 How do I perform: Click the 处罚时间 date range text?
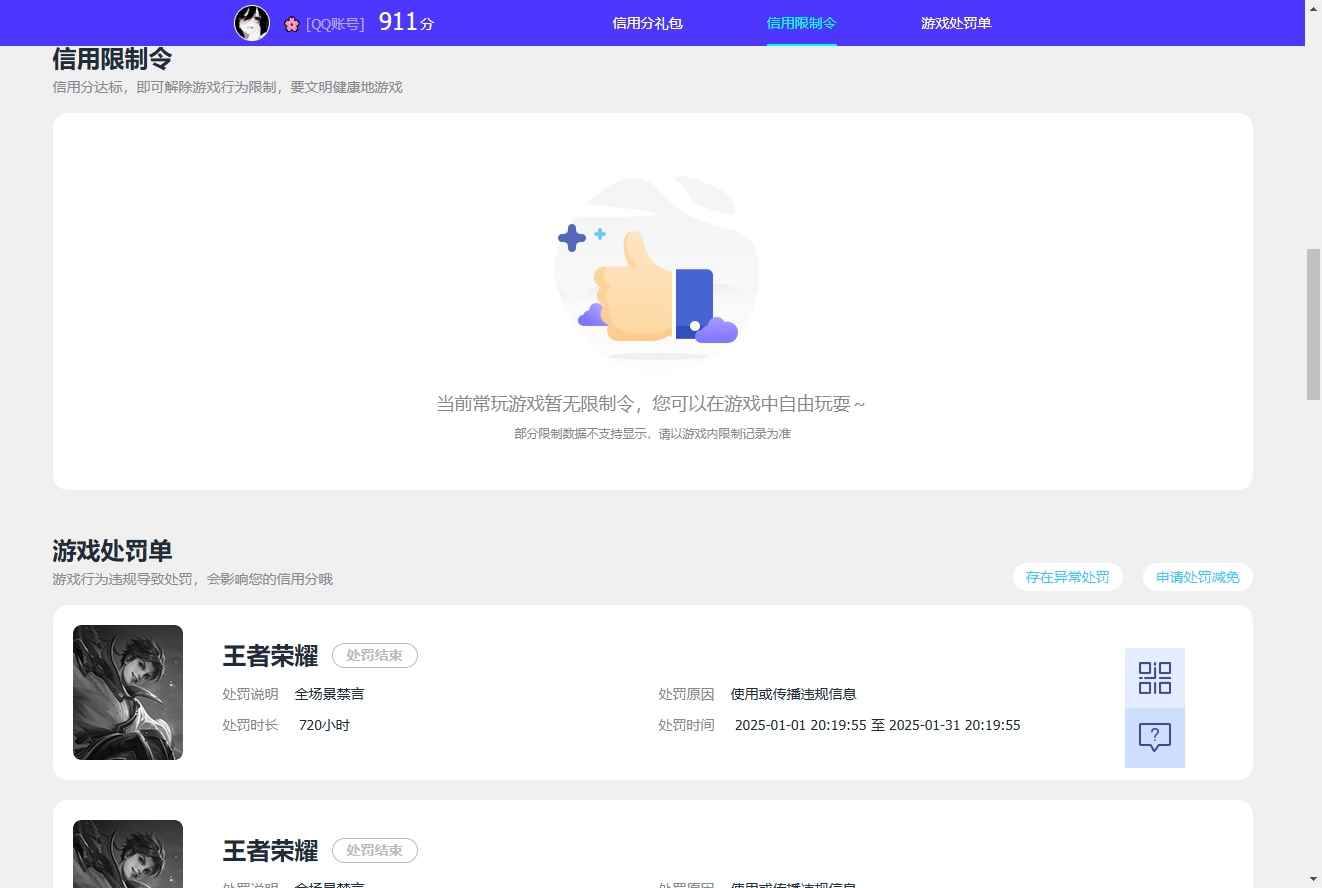coord(876,725)
